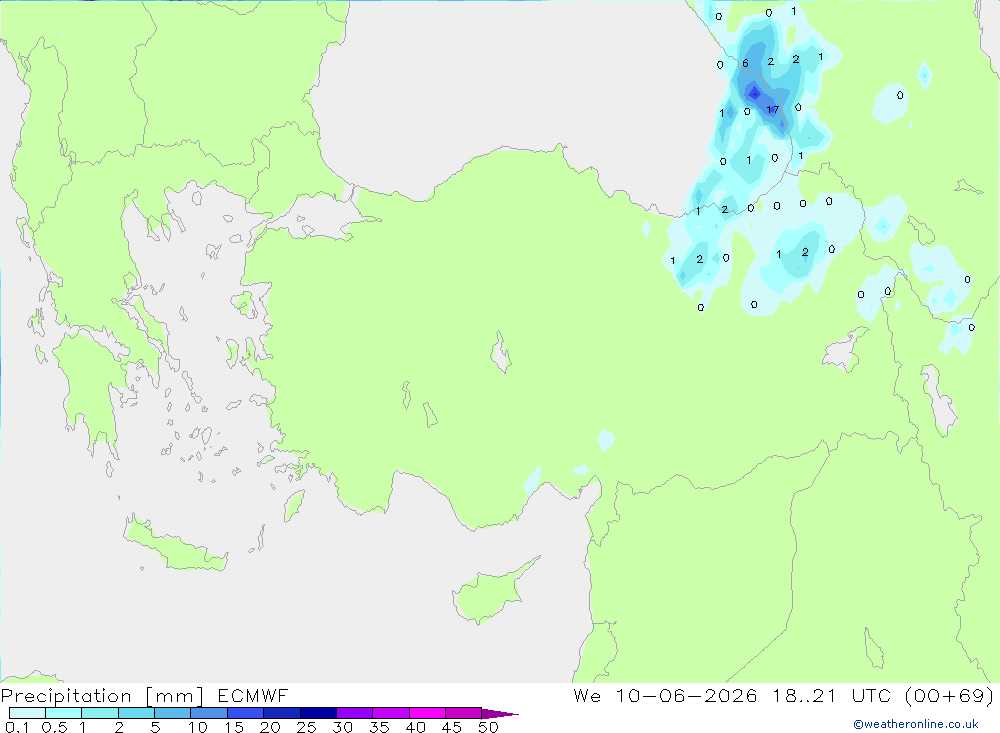The height and width of the screenshot is (733, 1000).
Task: Click the '17' precipitation value on map
Action: (772, 110)
